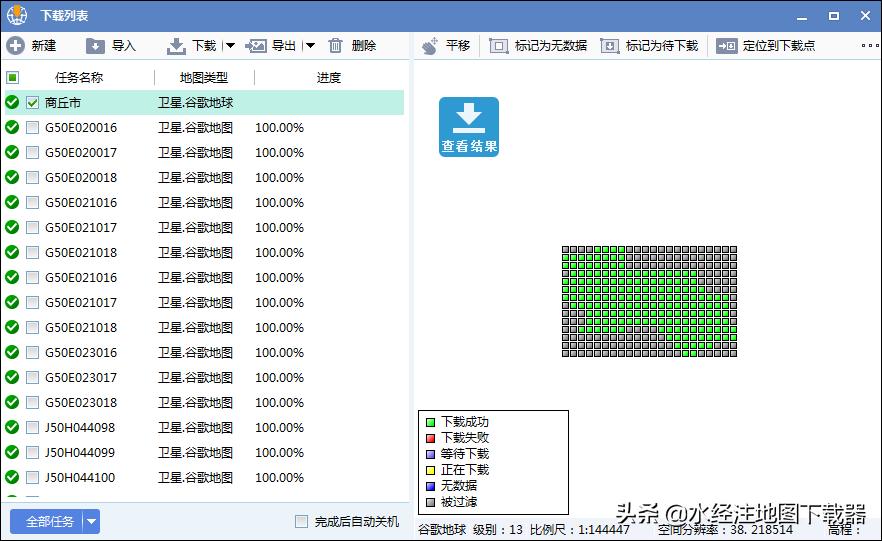The height and width of the screenshot is (541, 882).
Task: Click the 新建 toolbar label
Action: click(44, 46)
